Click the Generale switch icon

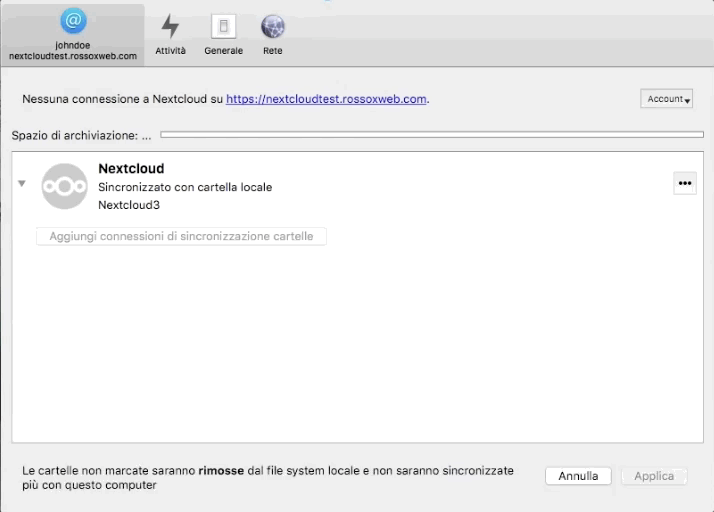point(223,26)
